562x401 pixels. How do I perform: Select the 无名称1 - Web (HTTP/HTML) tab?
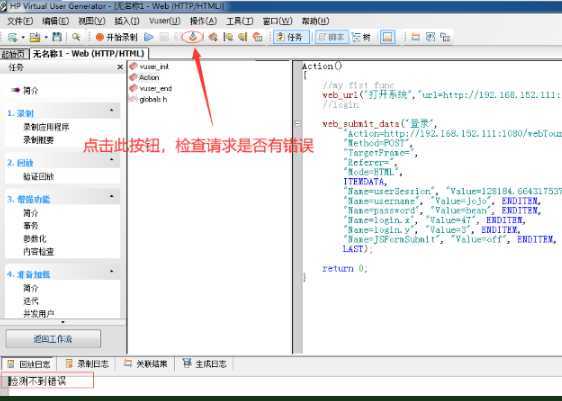tap(89, 54)
